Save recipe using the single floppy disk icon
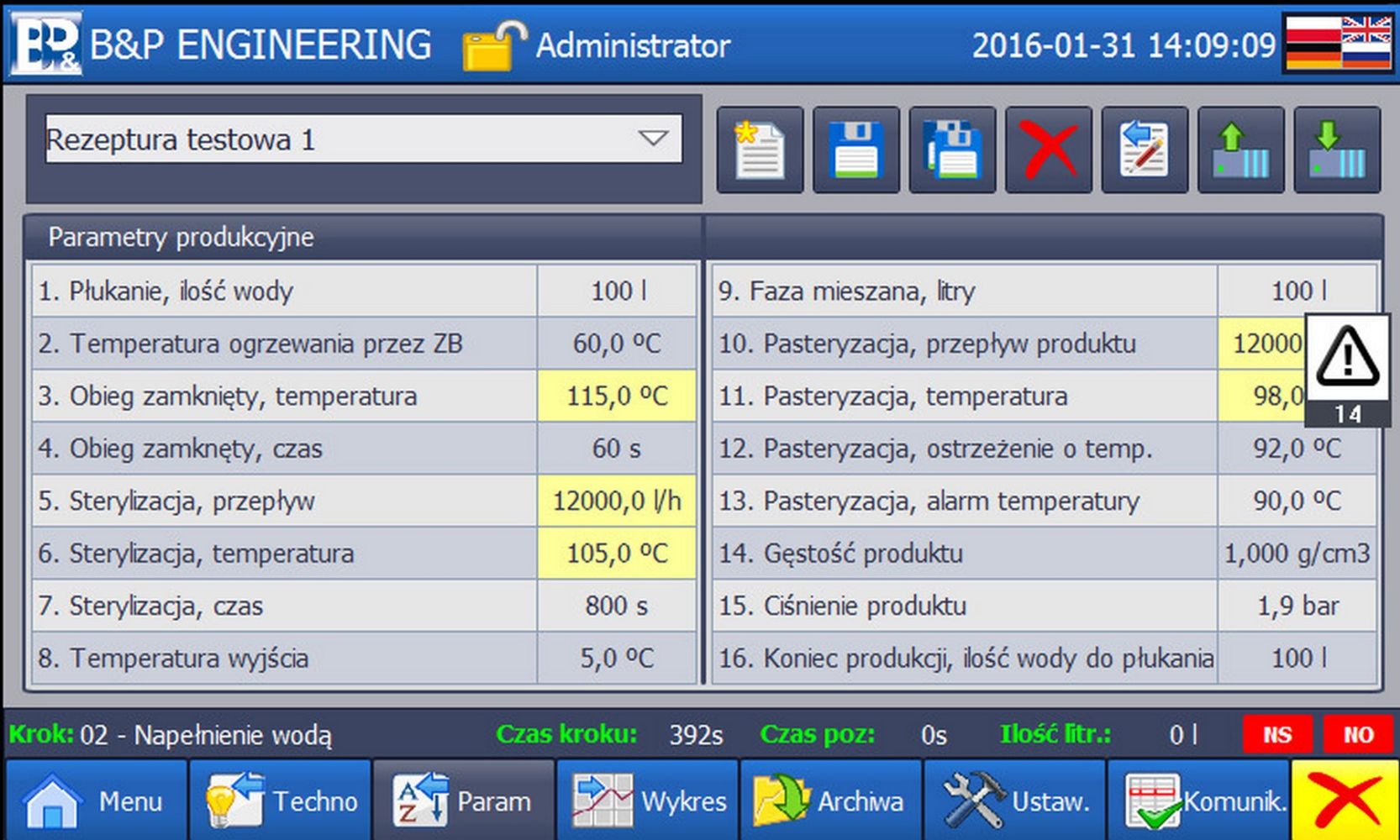 855,150
